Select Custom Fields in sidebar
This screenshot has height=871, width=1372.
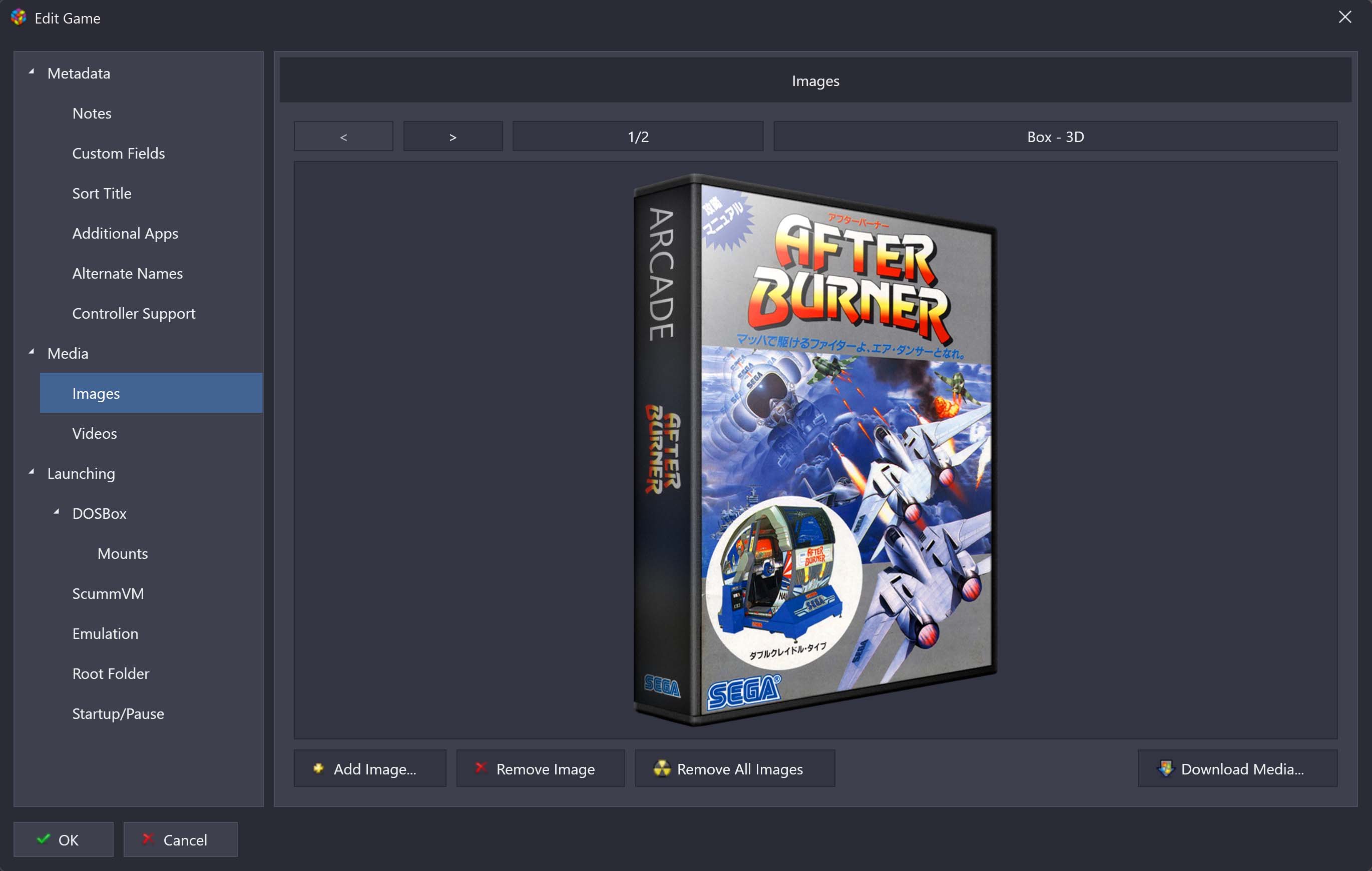coord(119,153)
